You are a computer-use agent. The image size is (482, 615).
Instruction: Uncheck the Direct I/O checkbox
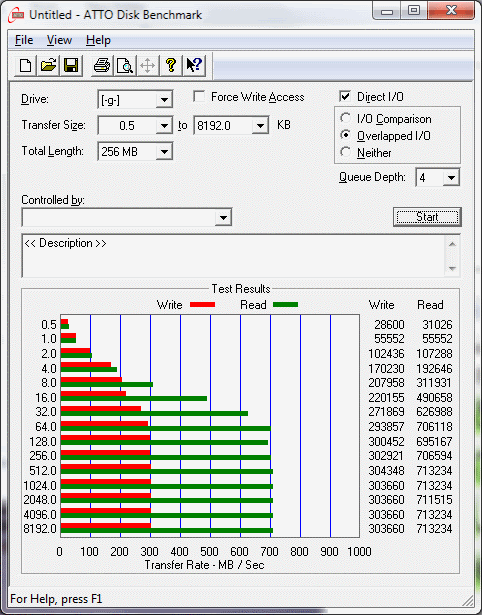(x=345, y=96)
